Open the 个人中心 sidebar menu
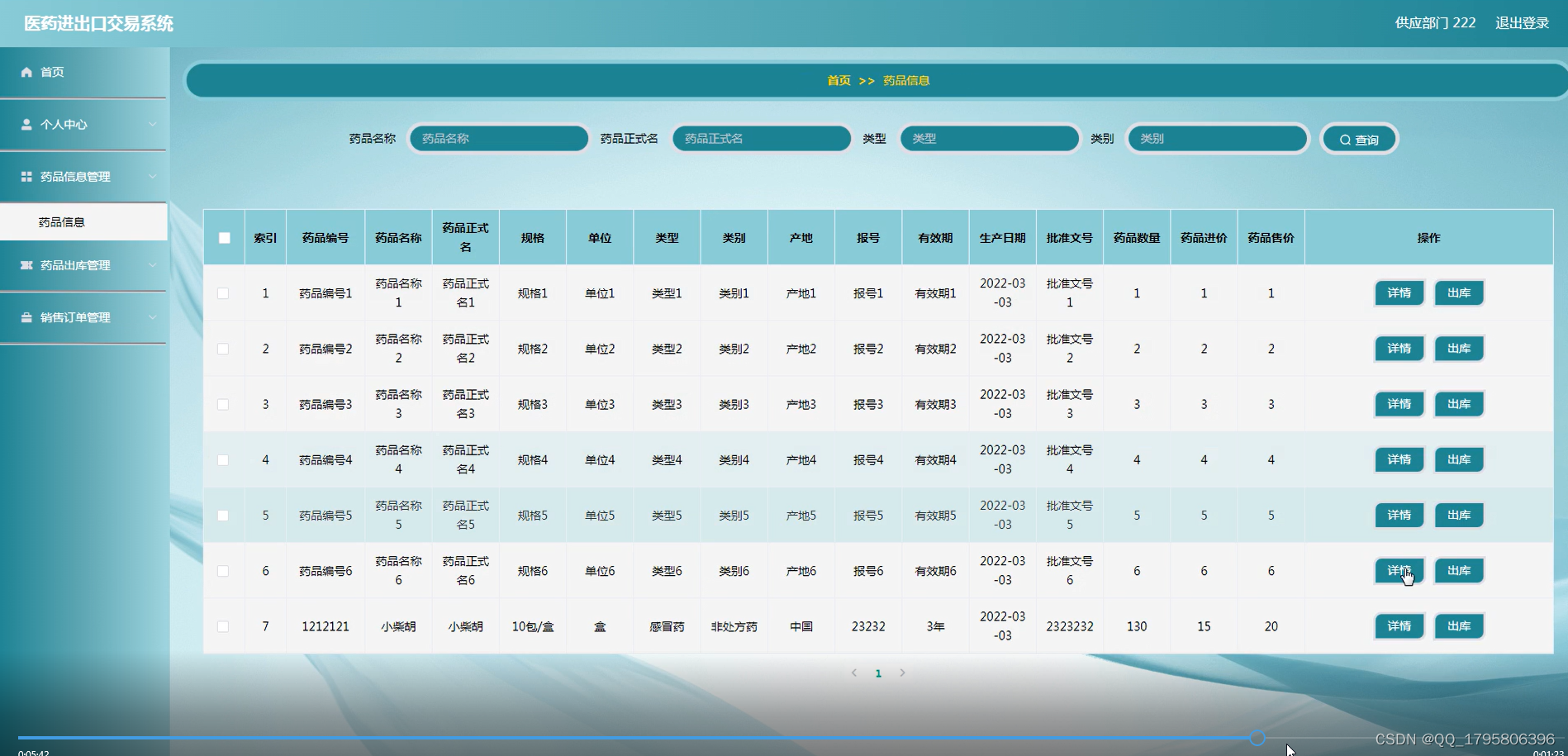The image size is (1568, 756). tap(83, 124)
